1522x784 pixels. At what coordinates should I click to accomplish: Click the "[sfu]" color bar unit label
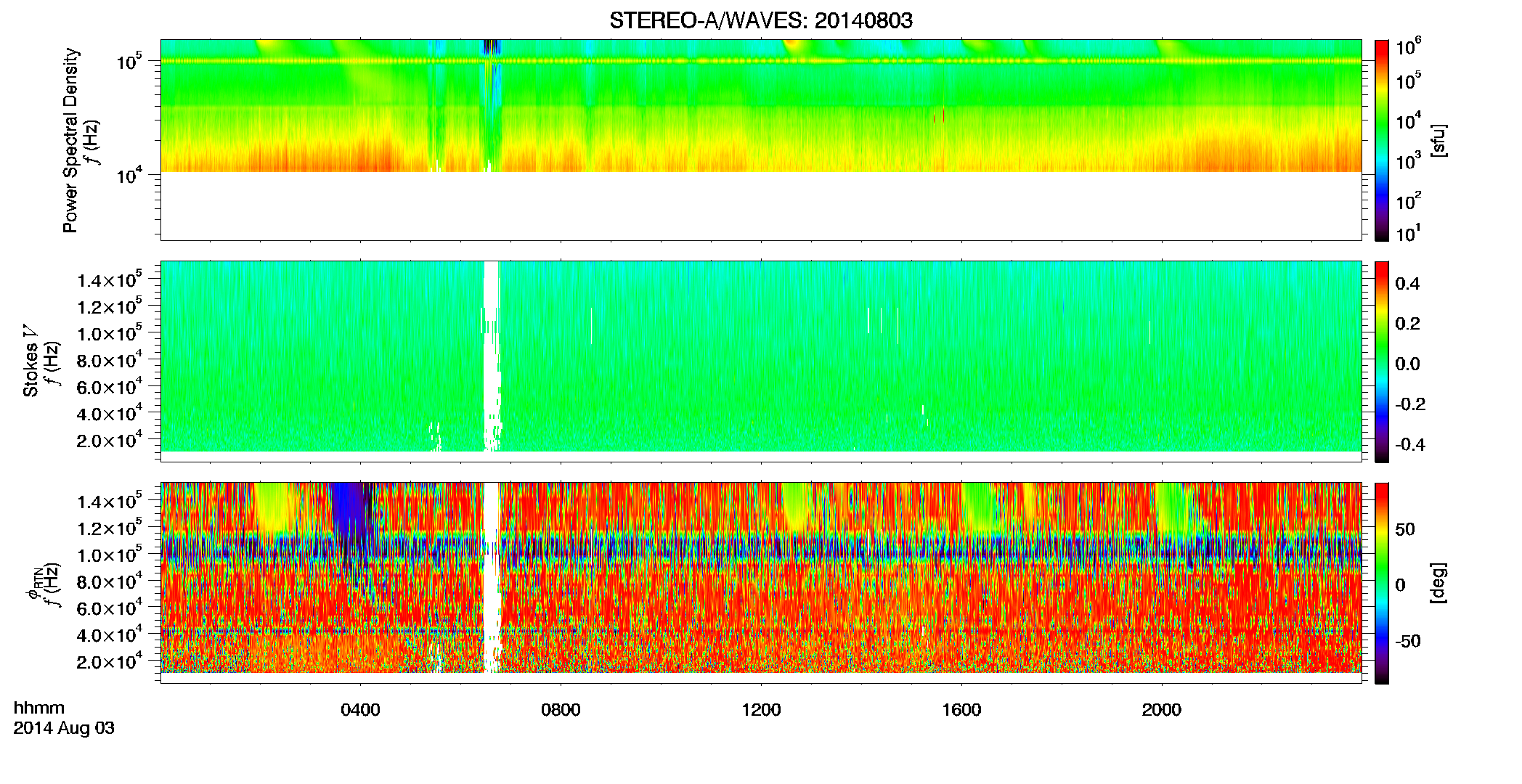tap(1439, 140)
